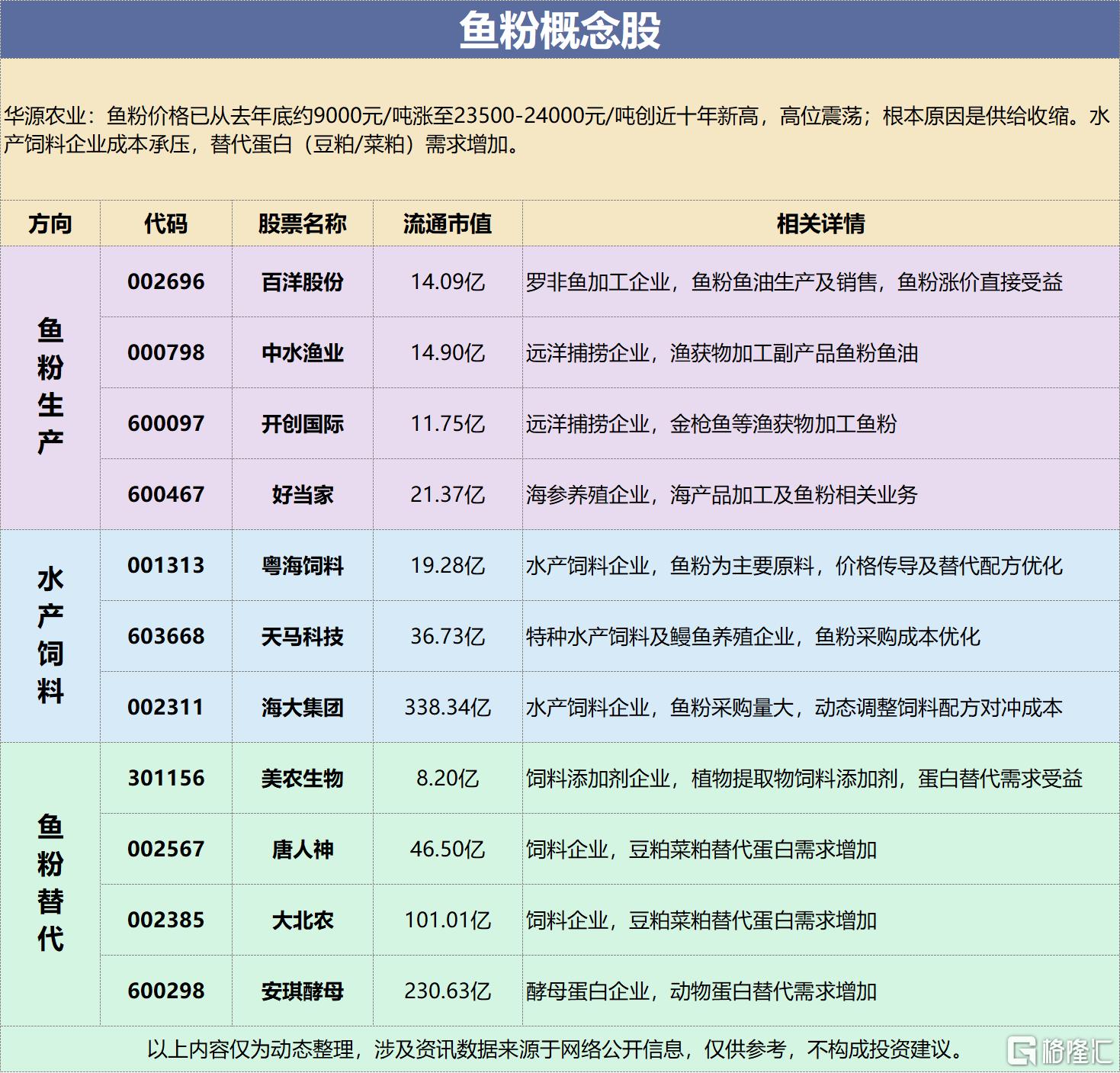
Task: Click the 华源农业 intro paragraph
Action: pos(557,130)
